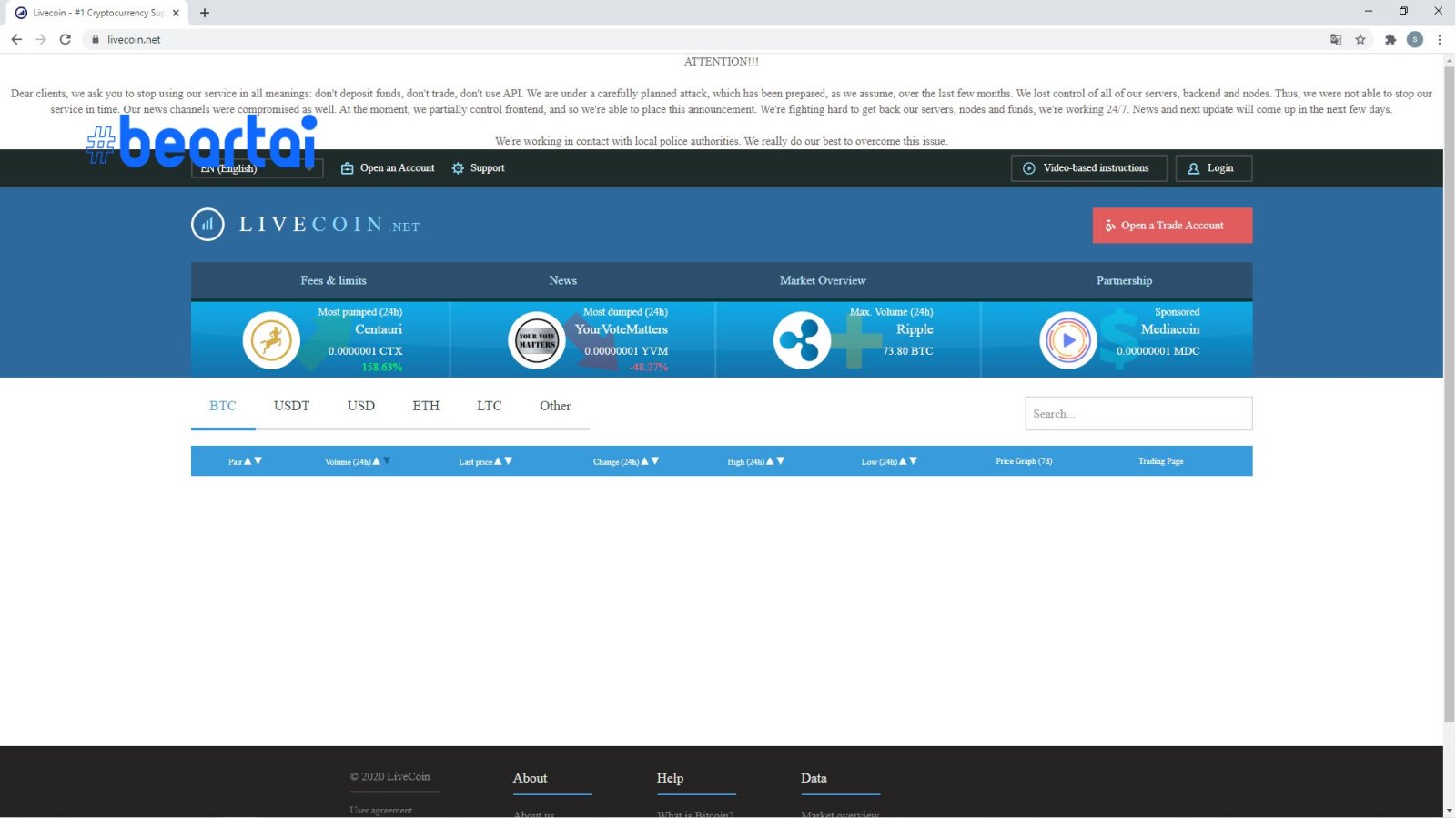1456x818 pixels.
Task: Open Chrome's three-dot menu
Action: click(1439, 39)
